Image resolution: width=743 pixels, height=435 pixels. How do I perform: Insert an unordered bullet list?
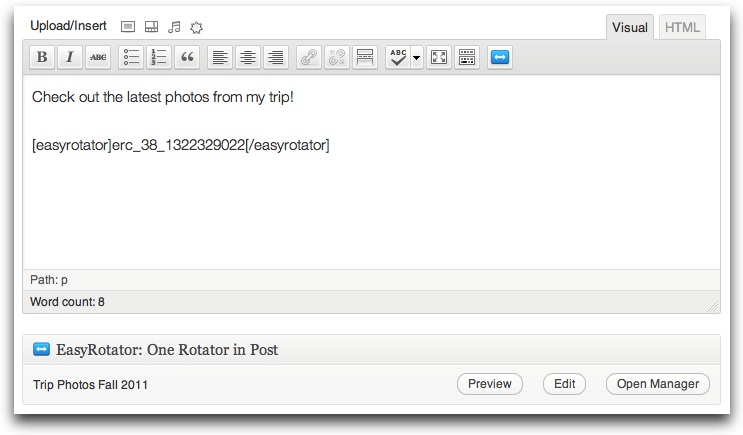(131, 58)
